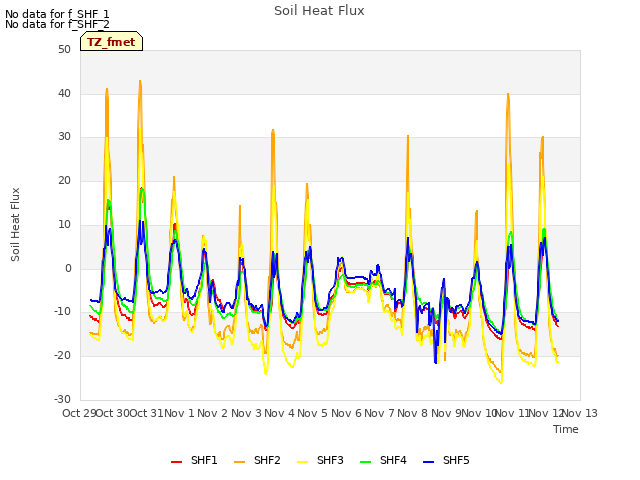Click the yellow SHF3 legend color marker

click(x=302, y=462)
